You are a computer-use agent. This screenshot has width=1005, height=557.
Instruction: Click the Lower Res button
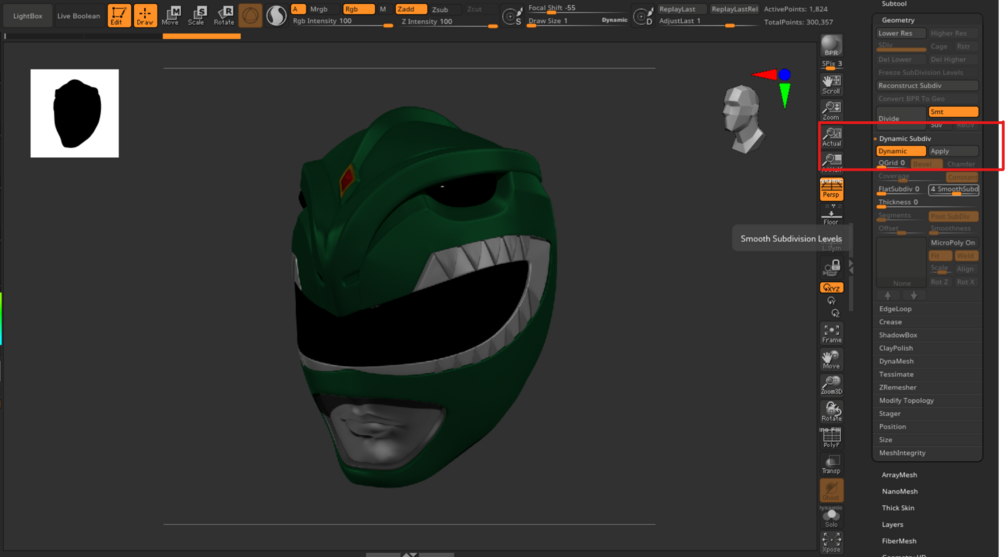901,33
